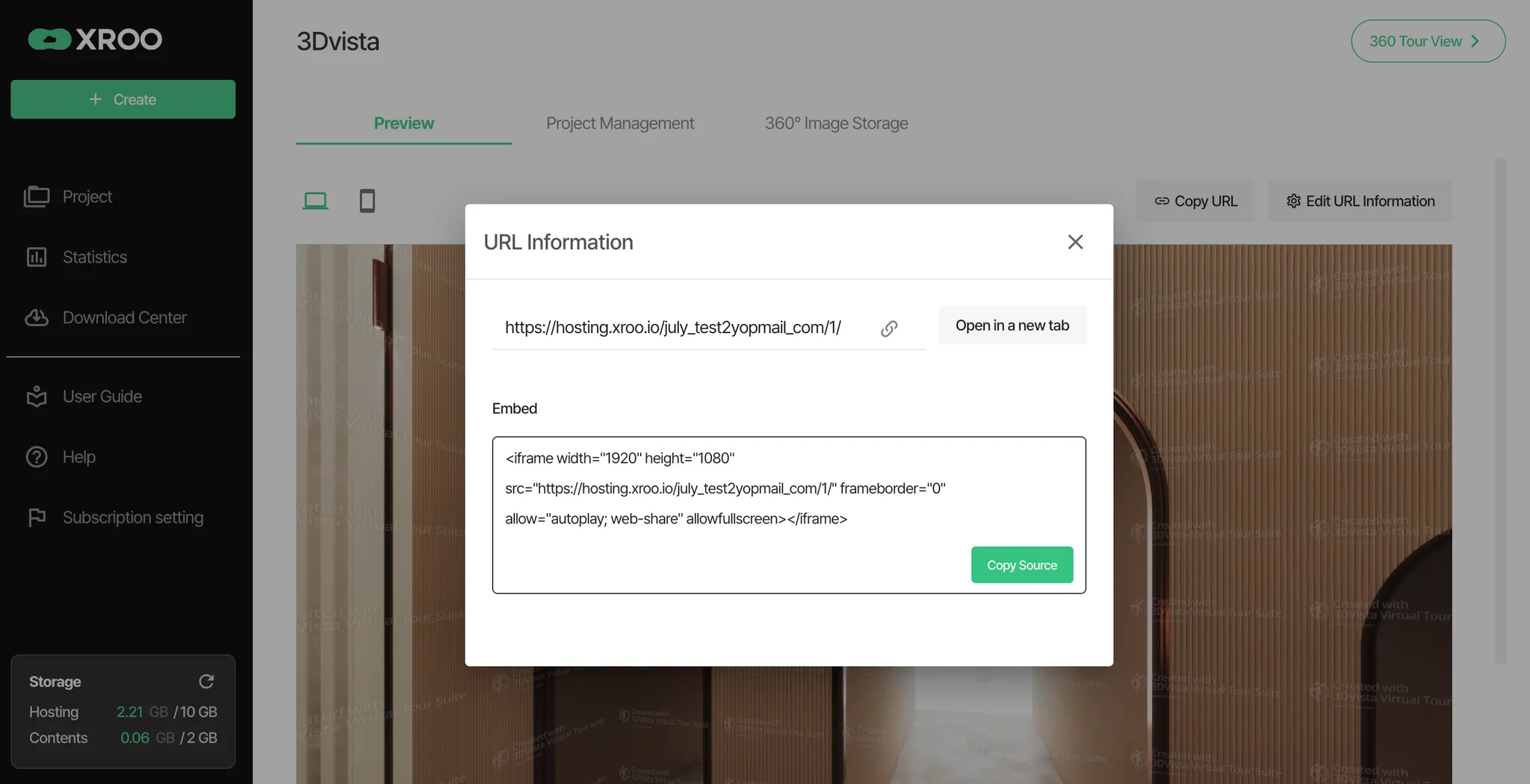Click the Hosting storage value 2.21 GB
Viewport: 1530px width, 784px height.
click(142, 712)
